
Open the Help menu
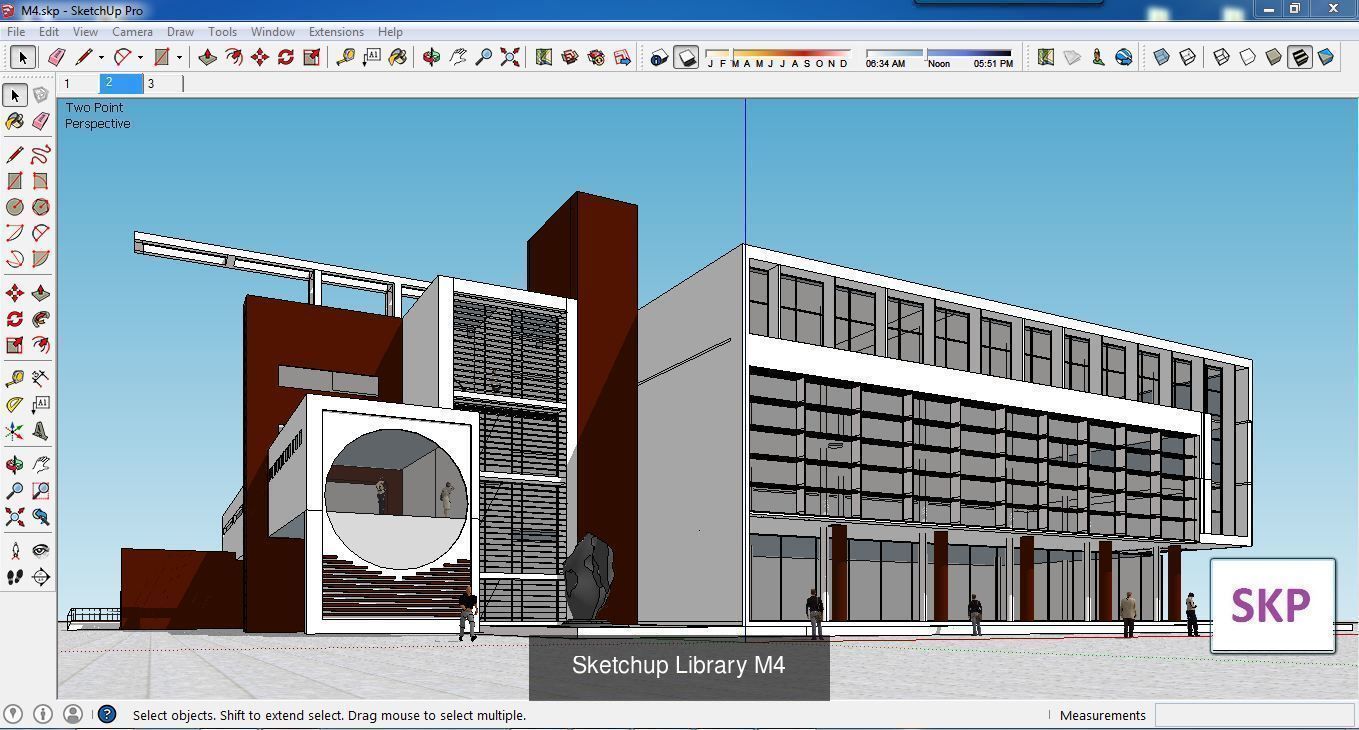point(390,31)
